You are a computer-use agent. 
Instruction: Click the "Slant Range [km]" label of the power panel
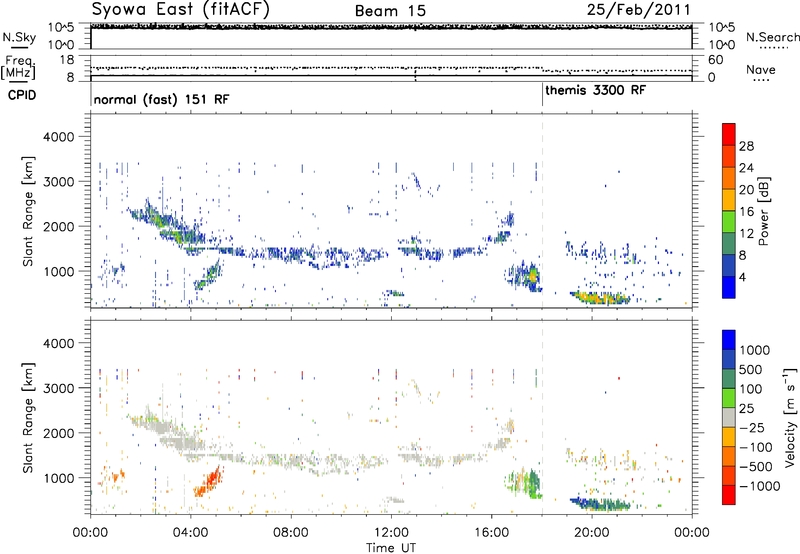coord(28,211)
